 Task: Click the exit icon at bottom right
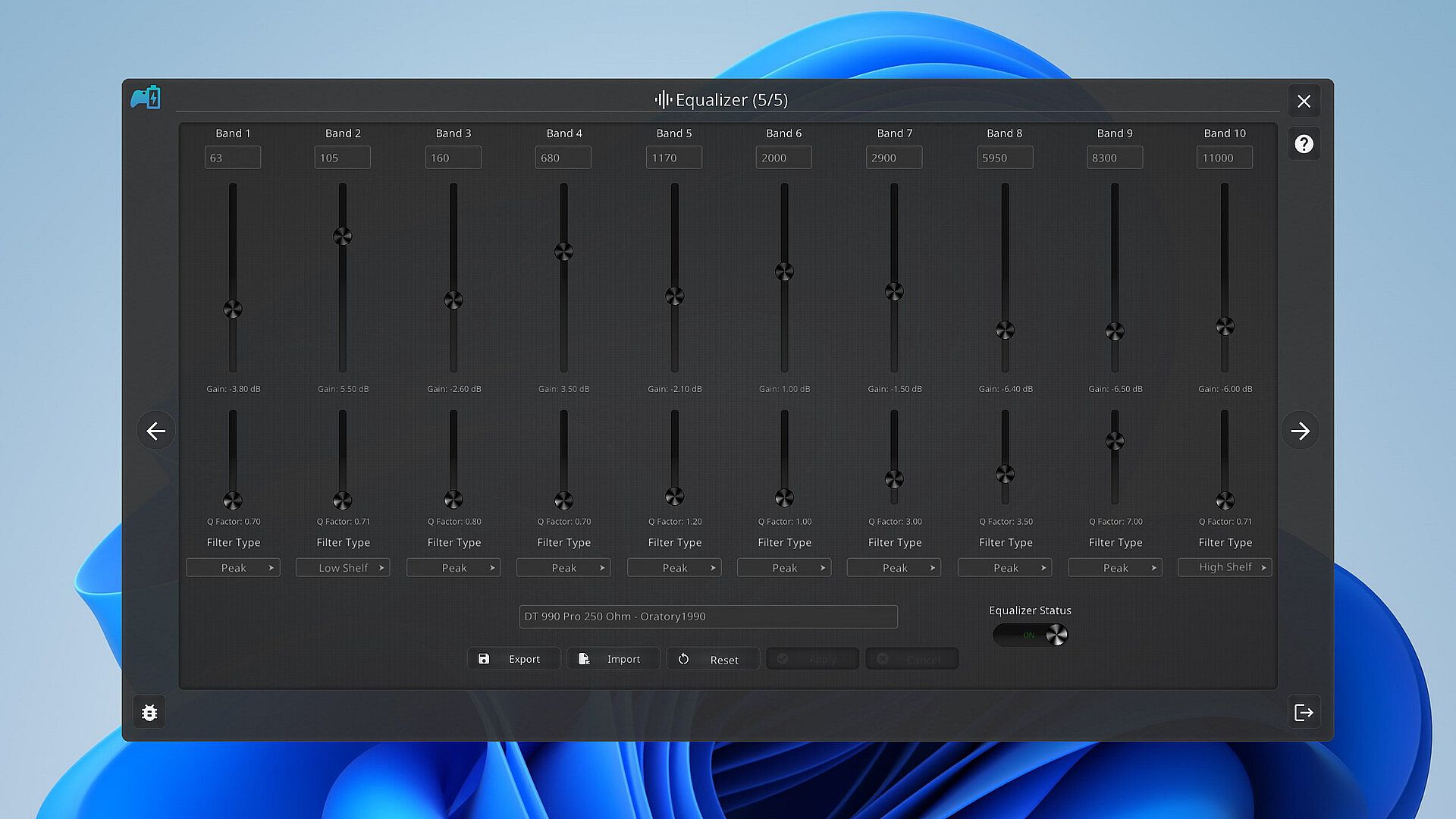coord(1304,713)
